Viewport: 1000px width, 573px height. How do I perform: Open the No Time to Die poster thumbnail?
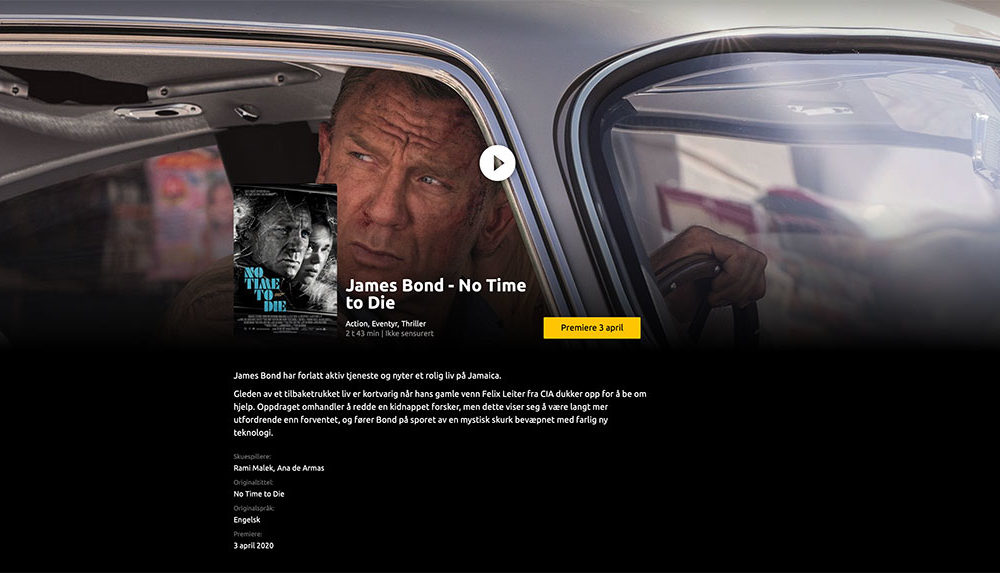(x=285, y=260)
